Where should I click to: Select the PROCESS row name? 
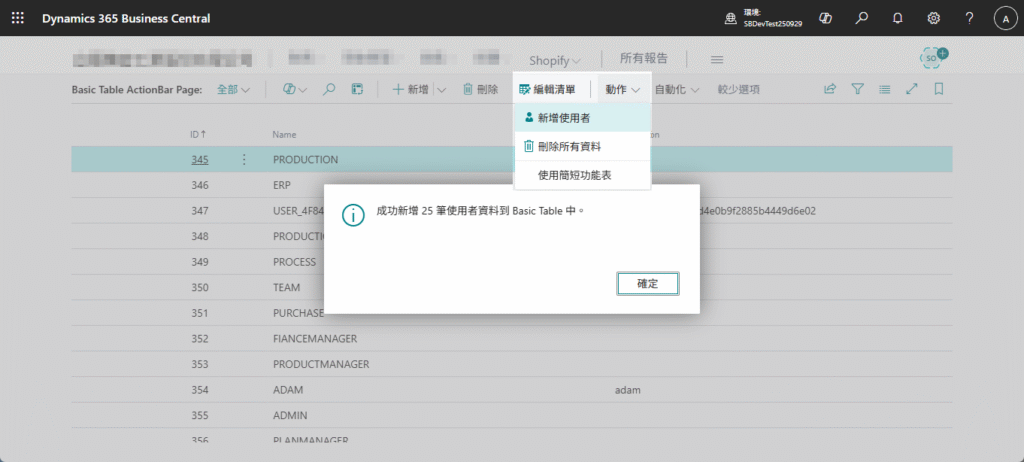point(294,262)
